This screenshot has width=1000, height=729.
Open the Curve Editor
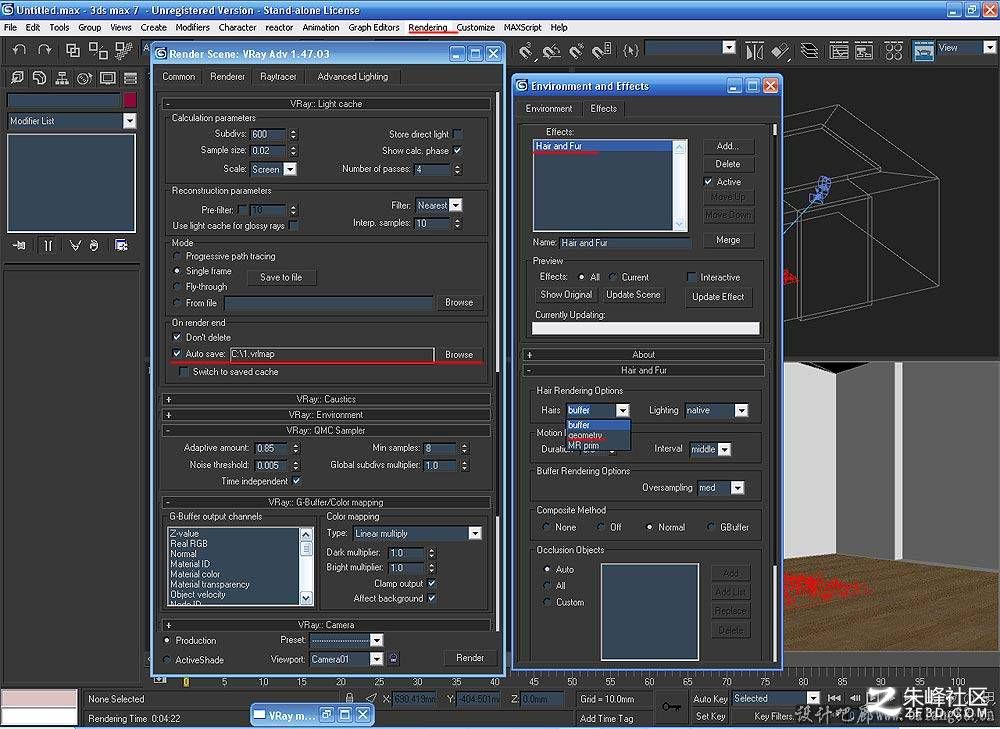point(839,51)
